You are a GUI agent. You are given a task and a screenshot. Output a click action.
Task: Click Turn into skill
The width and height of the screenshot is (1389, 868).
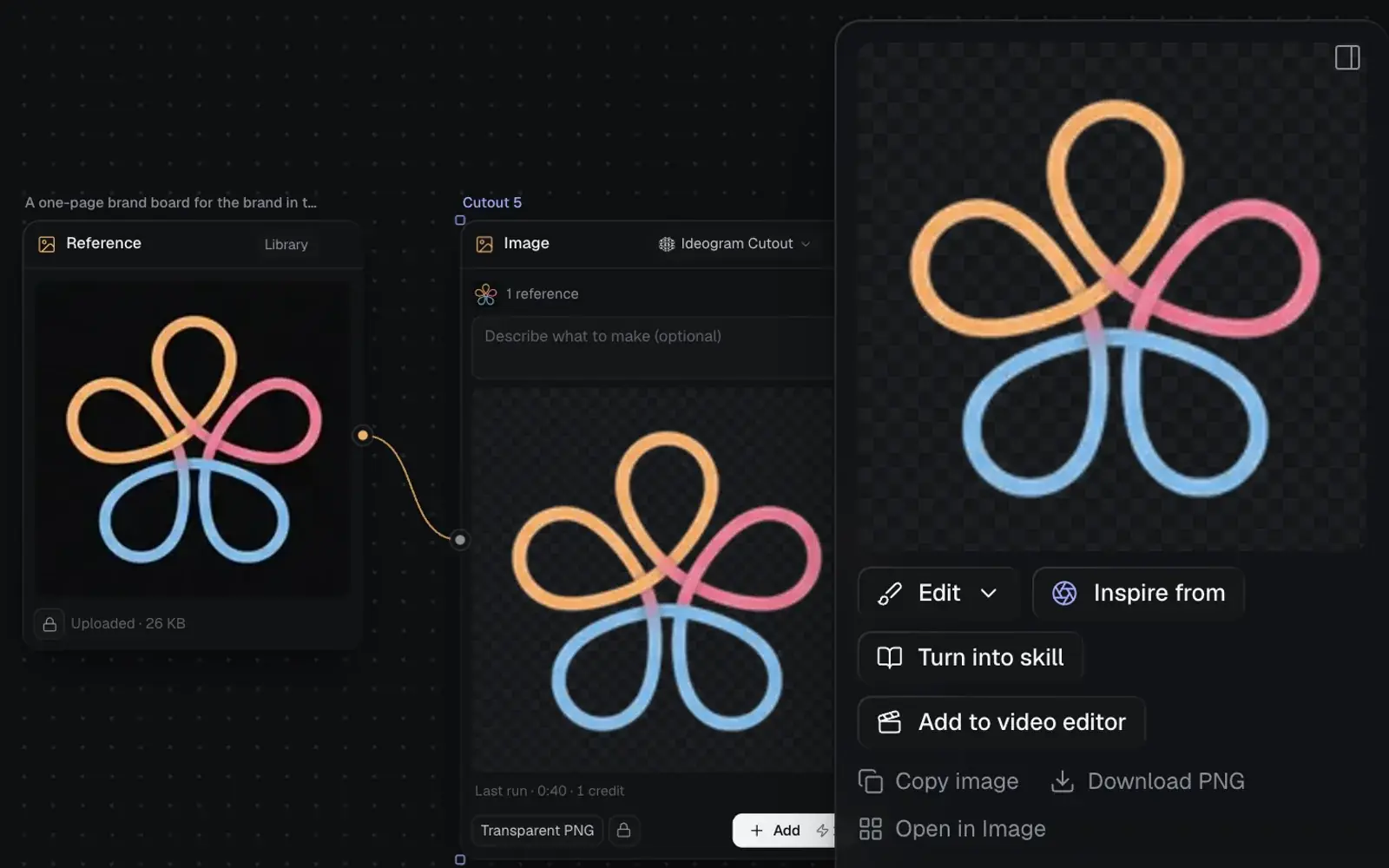click(970, 657)
